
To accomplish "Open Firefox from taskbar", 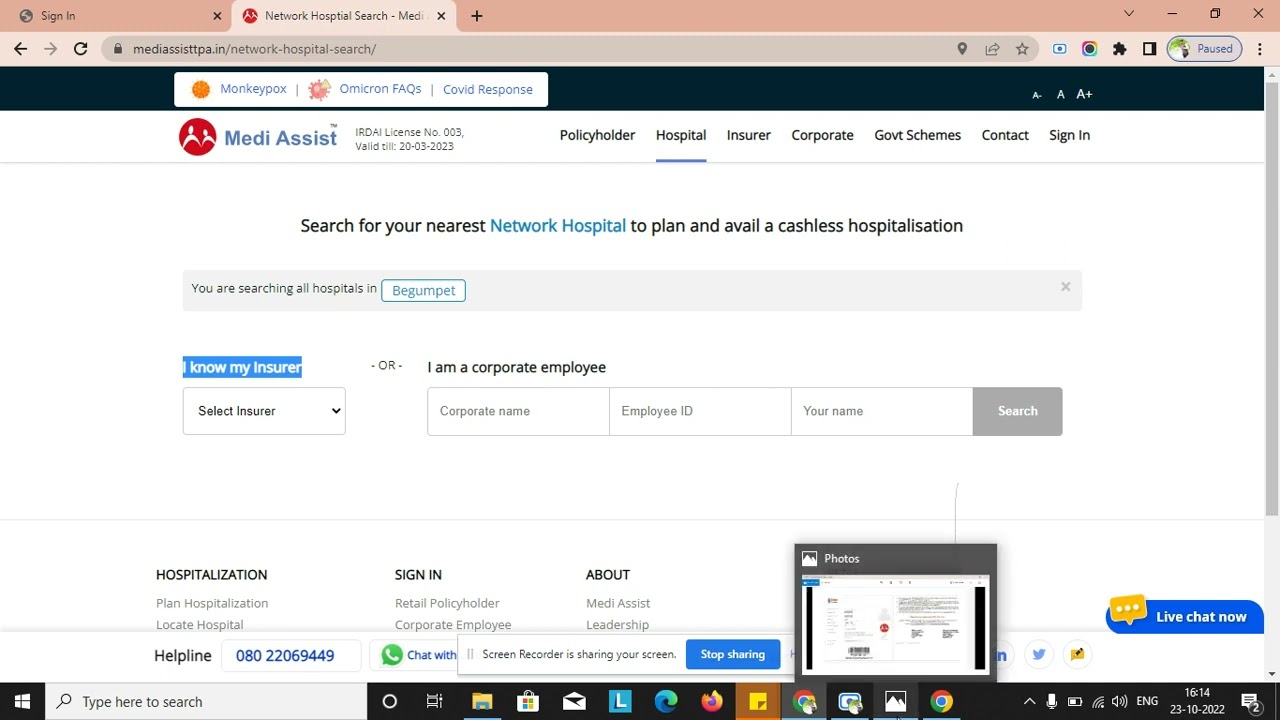I will pos(712,702).
